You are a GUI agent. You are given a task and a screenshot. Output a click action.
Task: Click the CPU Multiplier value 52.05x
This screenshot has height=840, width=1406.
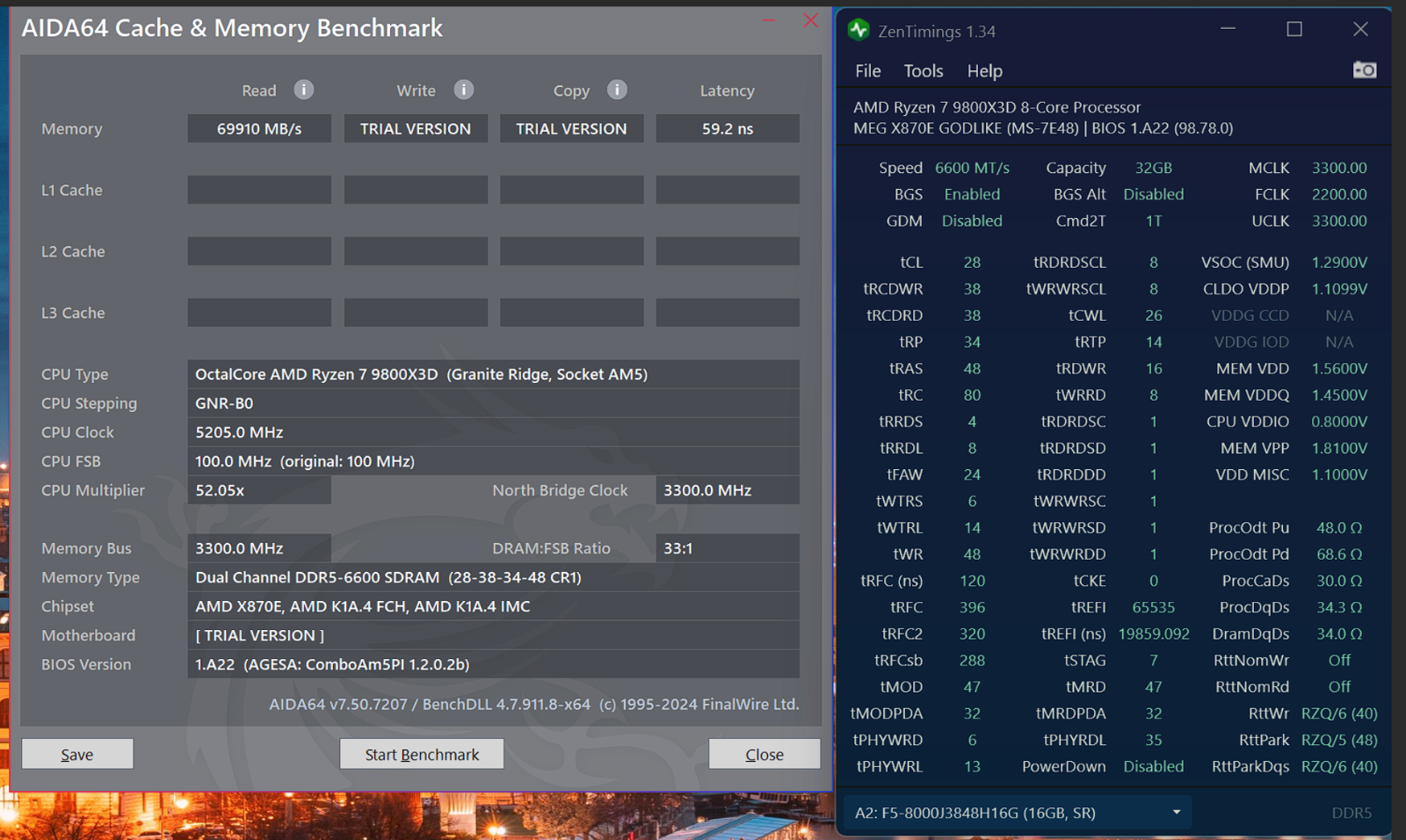click(259, 490)
